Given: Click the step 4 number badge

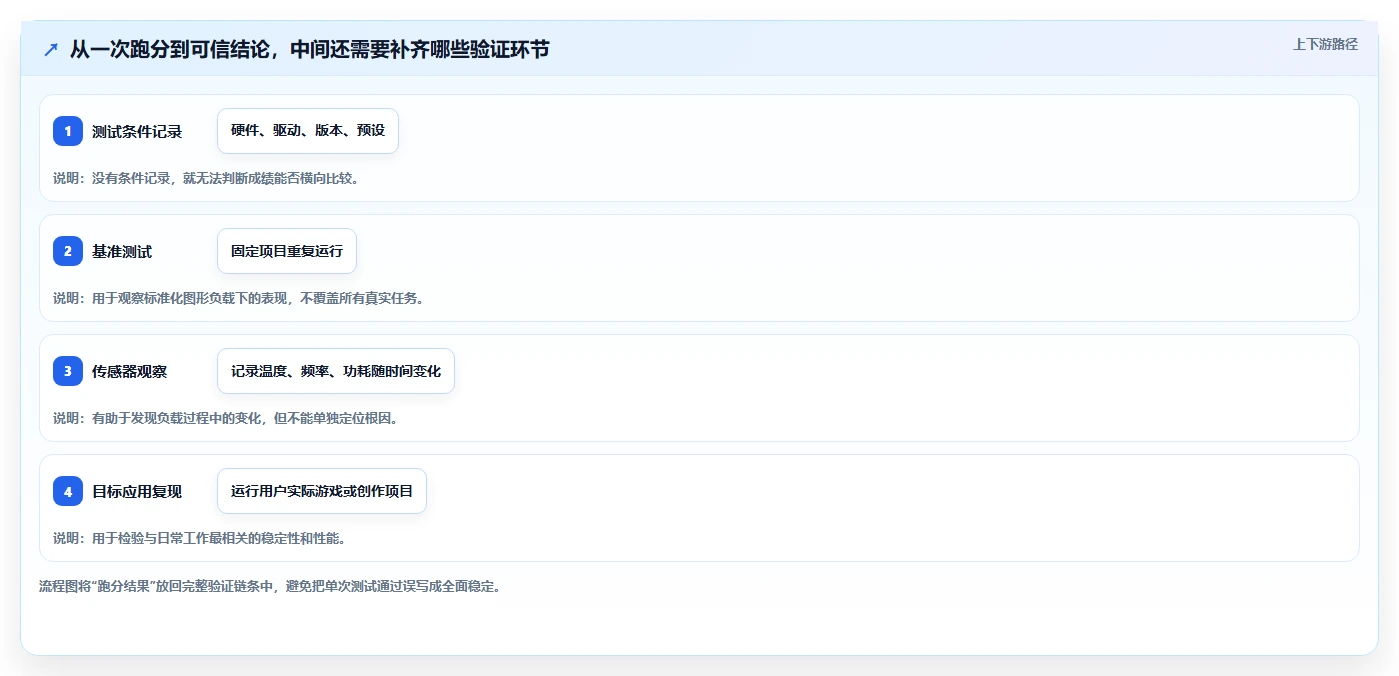Looking at the screenshot, I should [x=68, y=491].
